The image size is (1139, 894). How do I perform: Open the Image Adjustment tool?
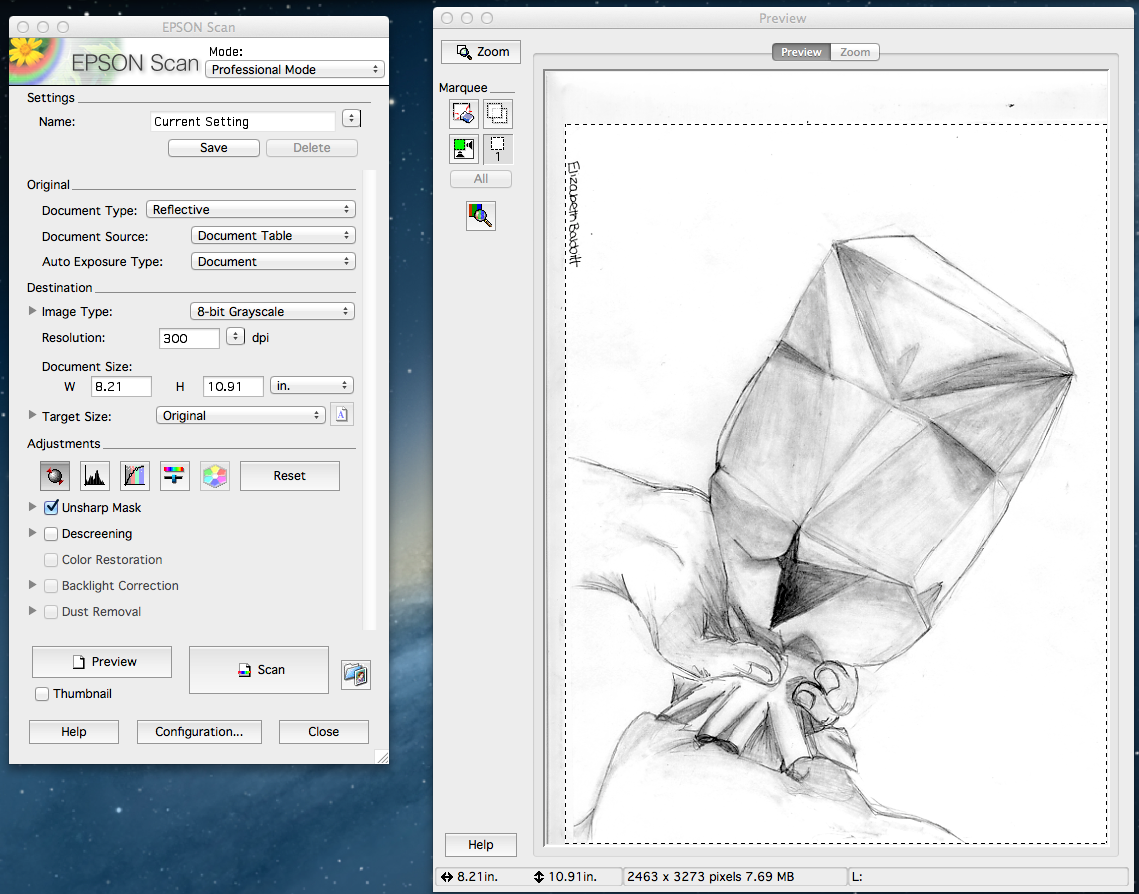coord(175,476)
